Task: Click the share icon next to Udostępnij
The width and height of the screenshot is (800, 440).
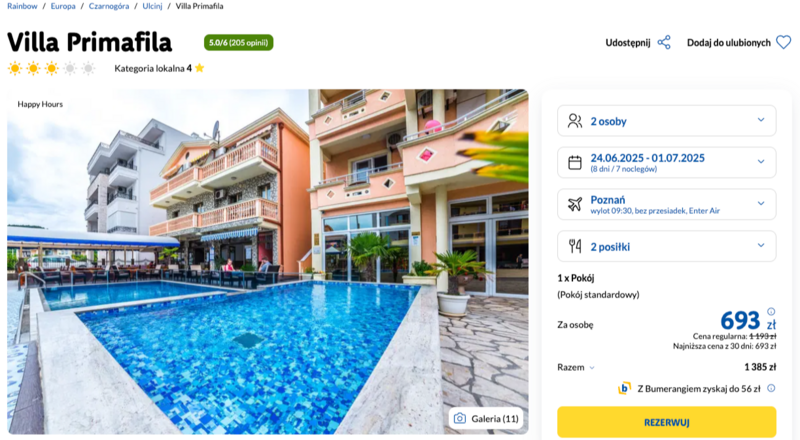Action: pos(664,42)
